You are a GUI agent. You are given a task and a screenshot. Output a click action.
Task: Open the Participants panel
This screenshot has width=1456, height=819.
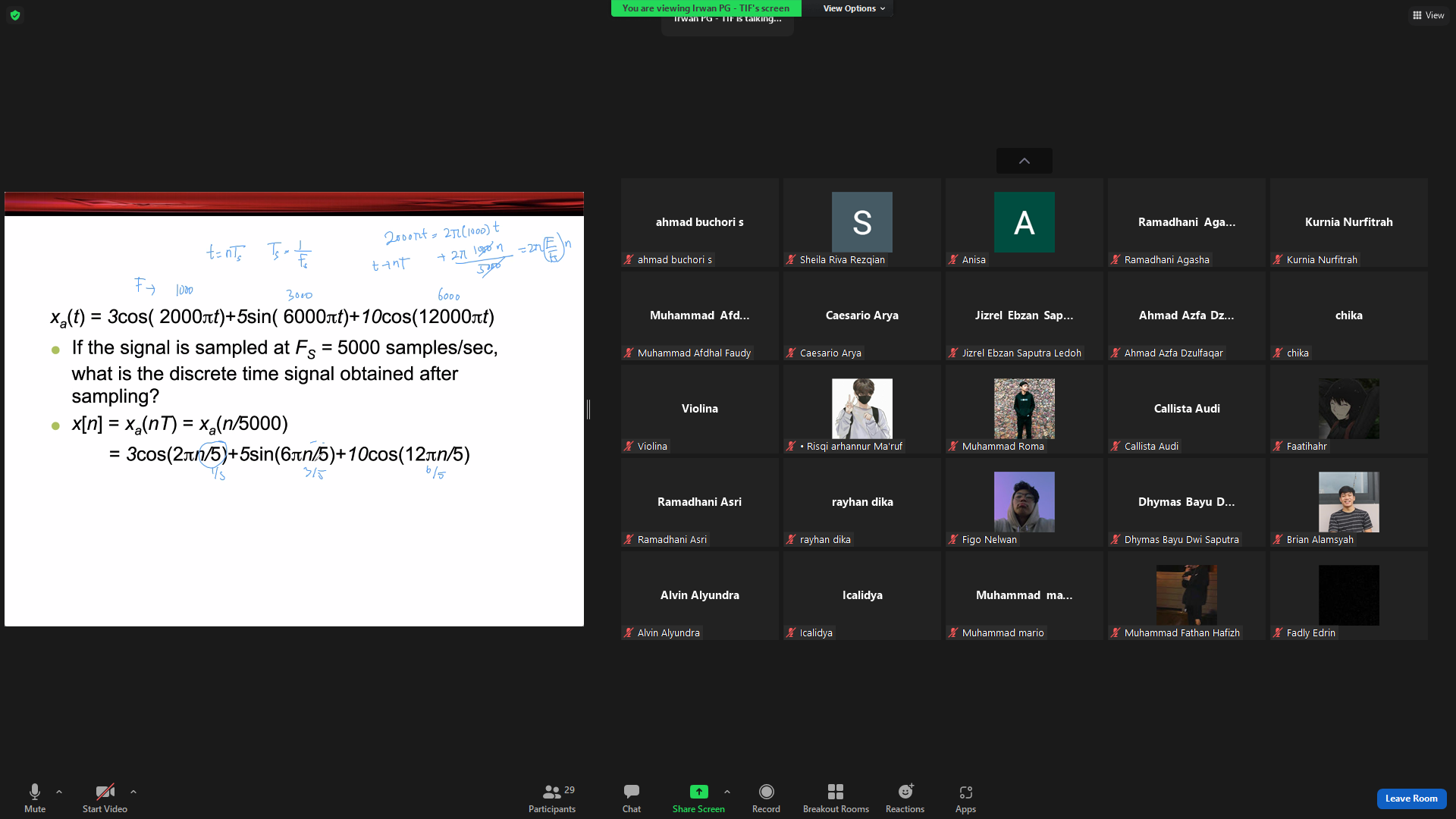(552, 798)
